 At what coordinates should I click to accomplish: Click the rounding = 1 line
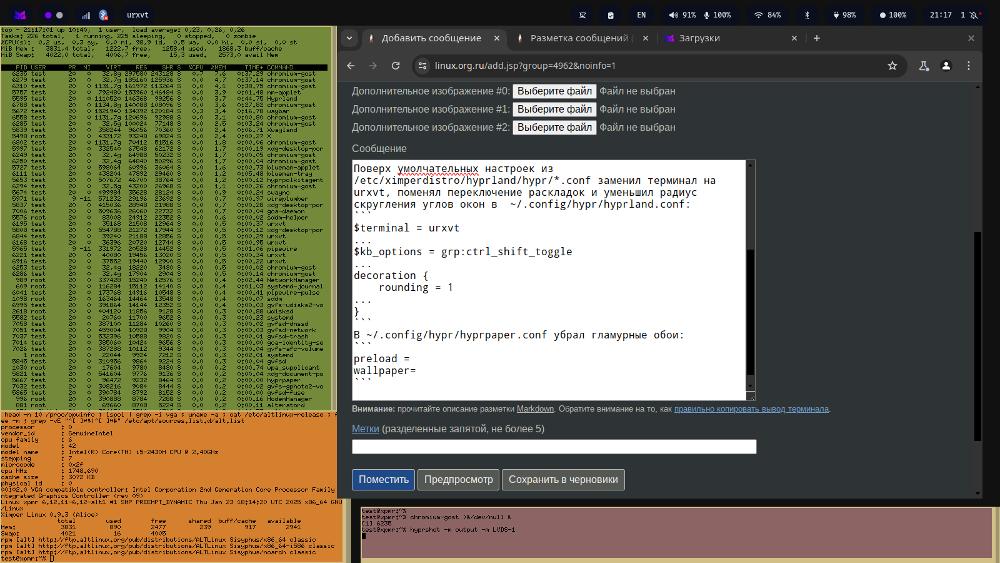coord(415,288)
